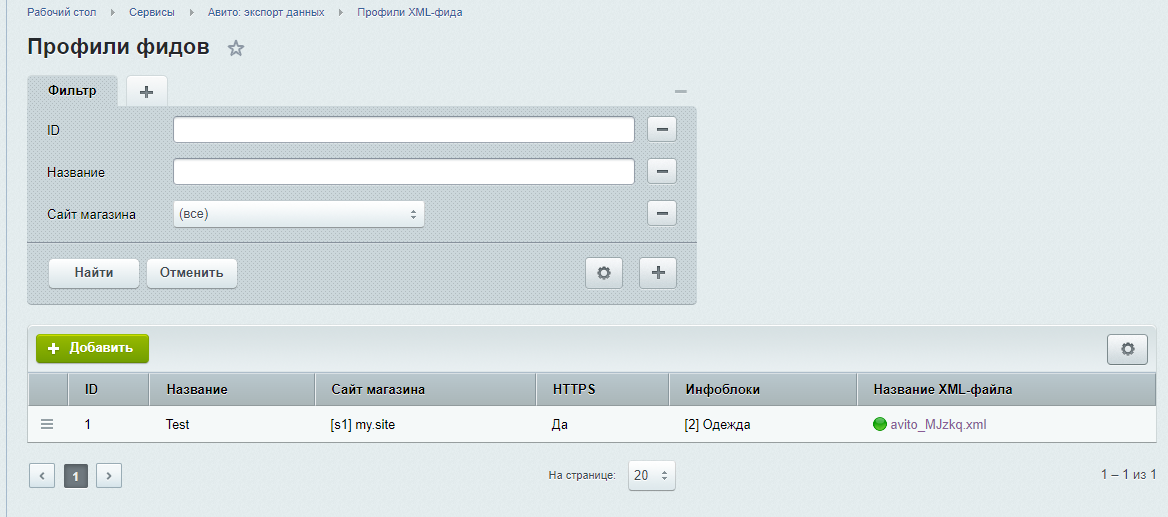Collapse the filter panel with minus icon
This screenshot has height=517, width=1168.
click(x=680, y=91)
